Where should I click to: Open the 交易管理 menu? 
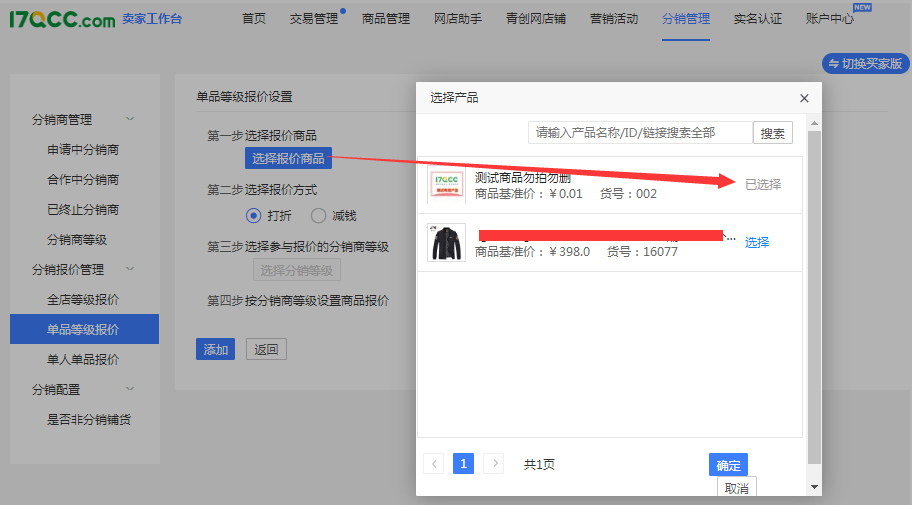tap(314, 19)
